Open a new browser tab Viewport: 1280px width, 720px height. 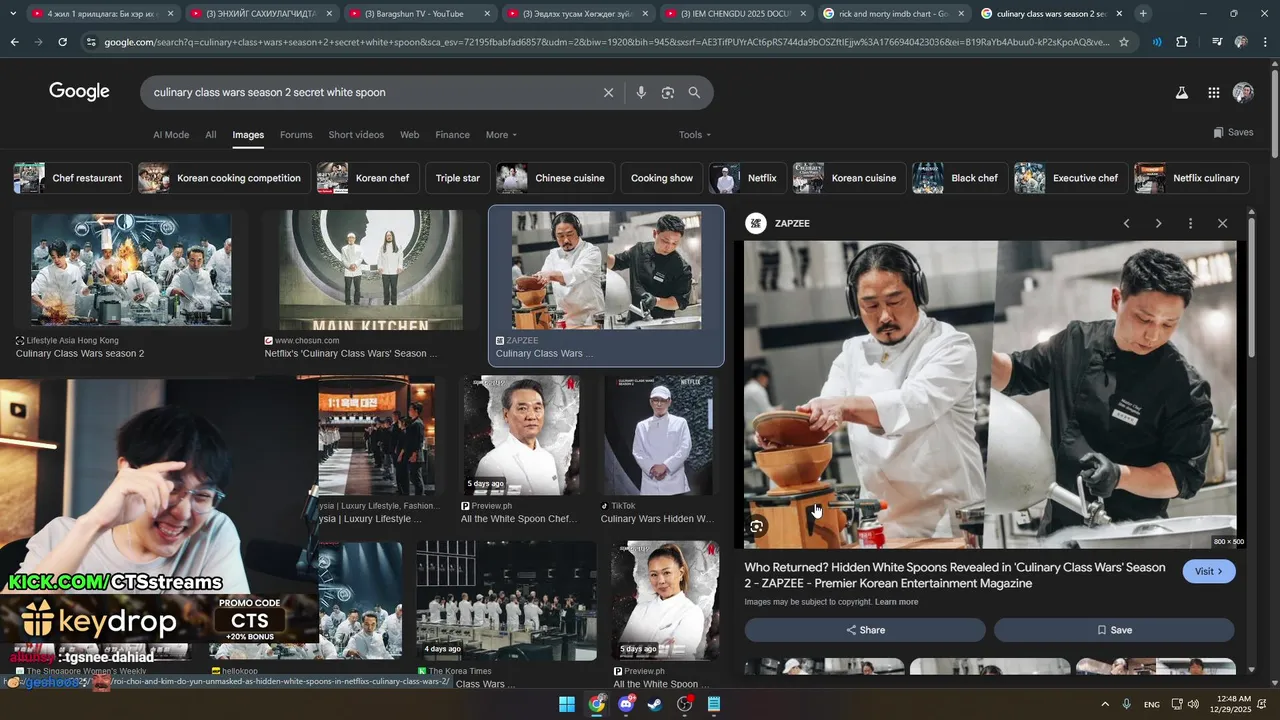pyautogui.click(x=1143, y=14)
